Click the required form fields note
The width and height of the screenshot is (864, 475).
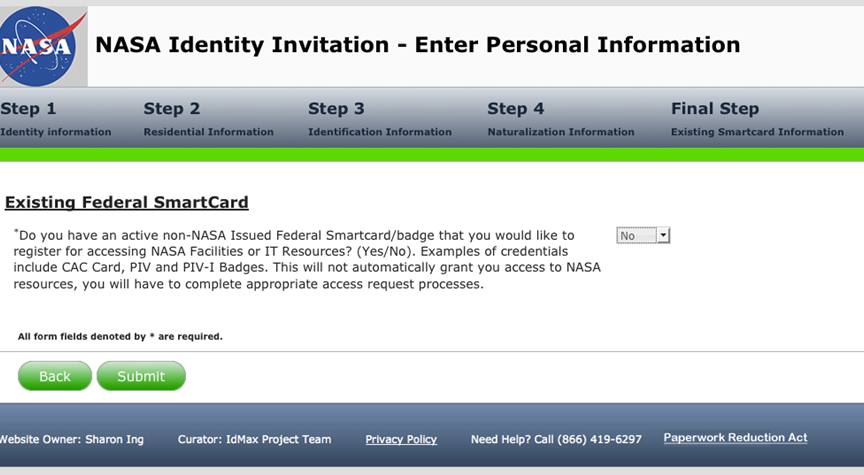tap(120, 337)
